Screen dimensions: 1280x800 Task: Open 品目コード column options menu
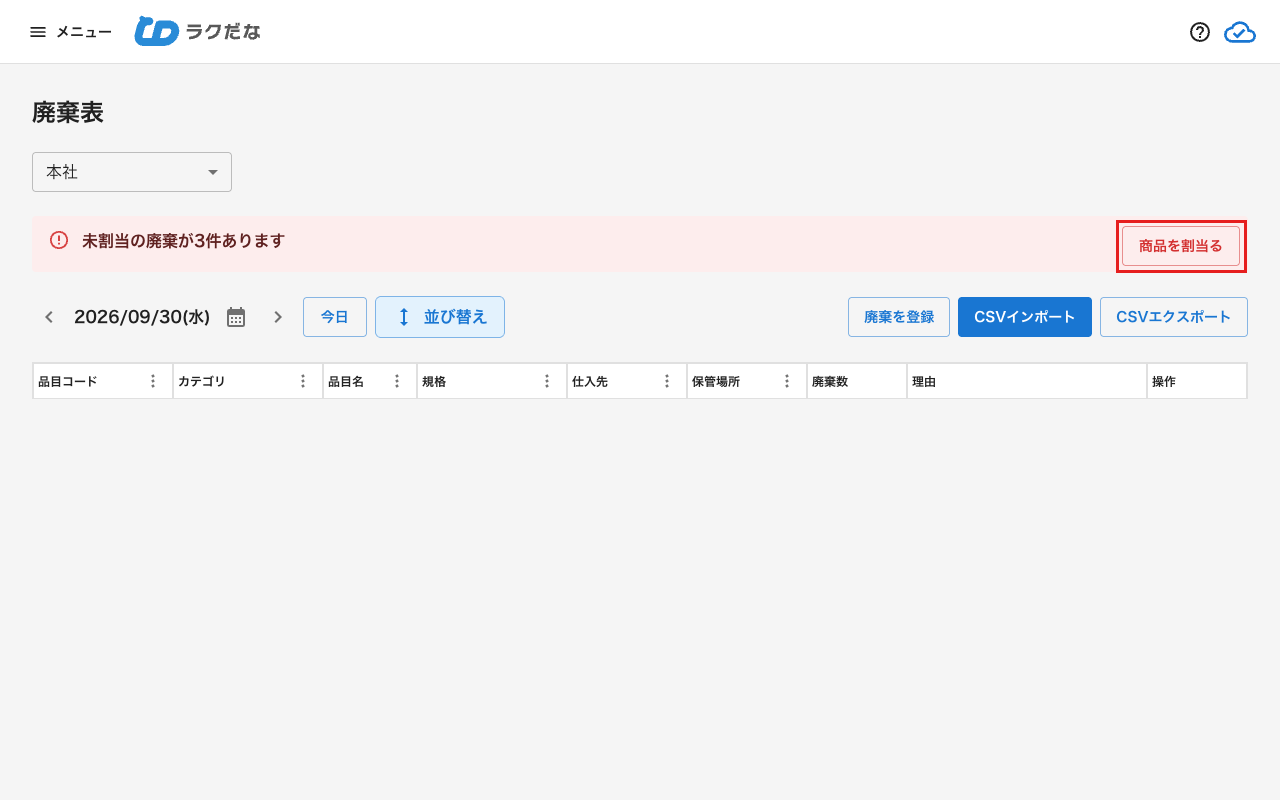tap(153, 381)
